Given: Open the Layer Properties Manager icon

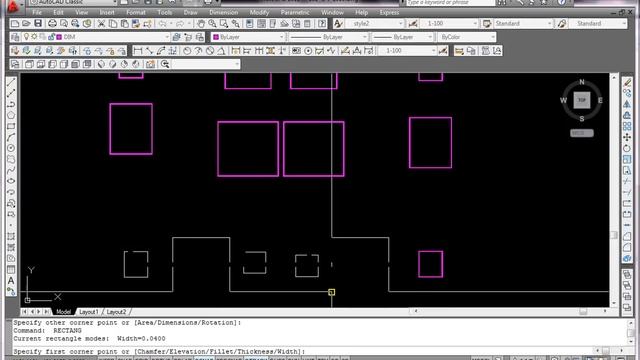Looking at the screenshot, I should coord(15,37).
